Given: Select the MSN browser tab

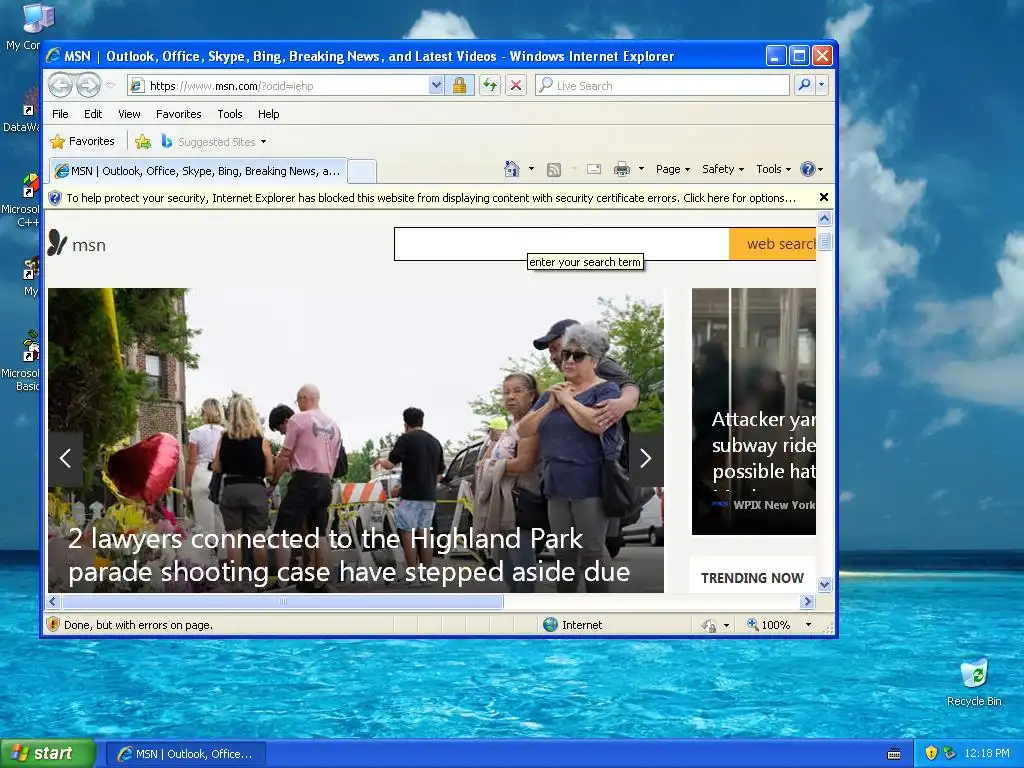Looking at the screenshot, I should click(x=198, y=171).
